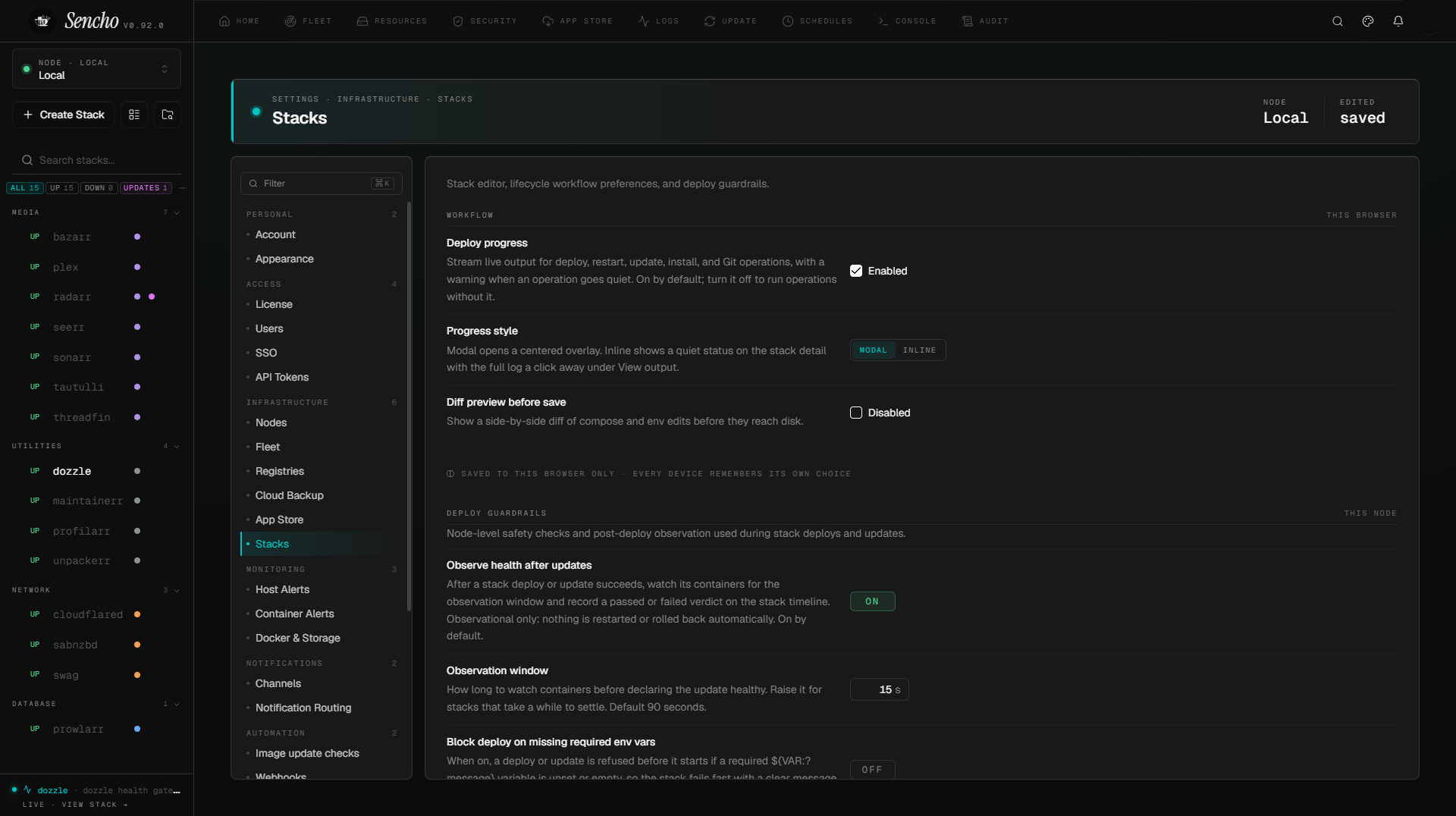Click the Security shield icon
The image size is (1456, 816).
(x=458, y=21)
